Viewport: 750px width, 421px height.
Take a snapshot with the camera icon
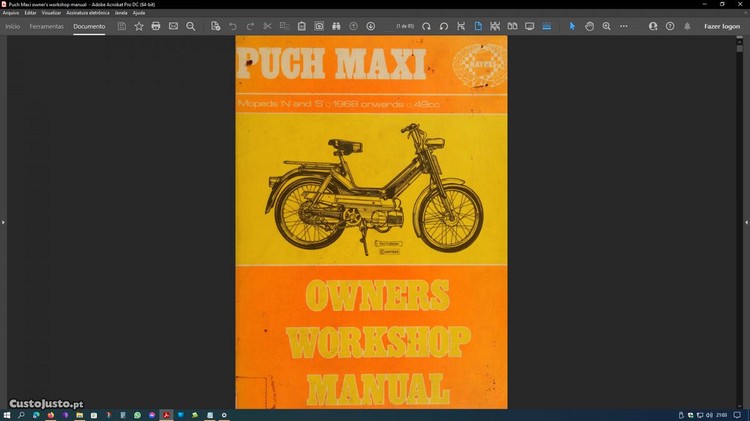[319, 26]
